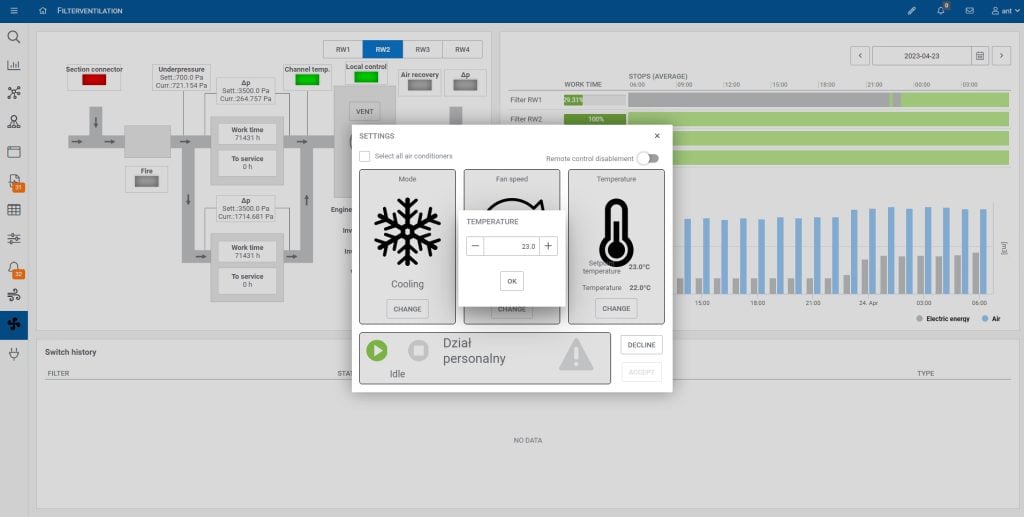The height and width of the screenshot is (517, 1024).
Task: Switch to the RW2 tab
Action: point(383,50)
